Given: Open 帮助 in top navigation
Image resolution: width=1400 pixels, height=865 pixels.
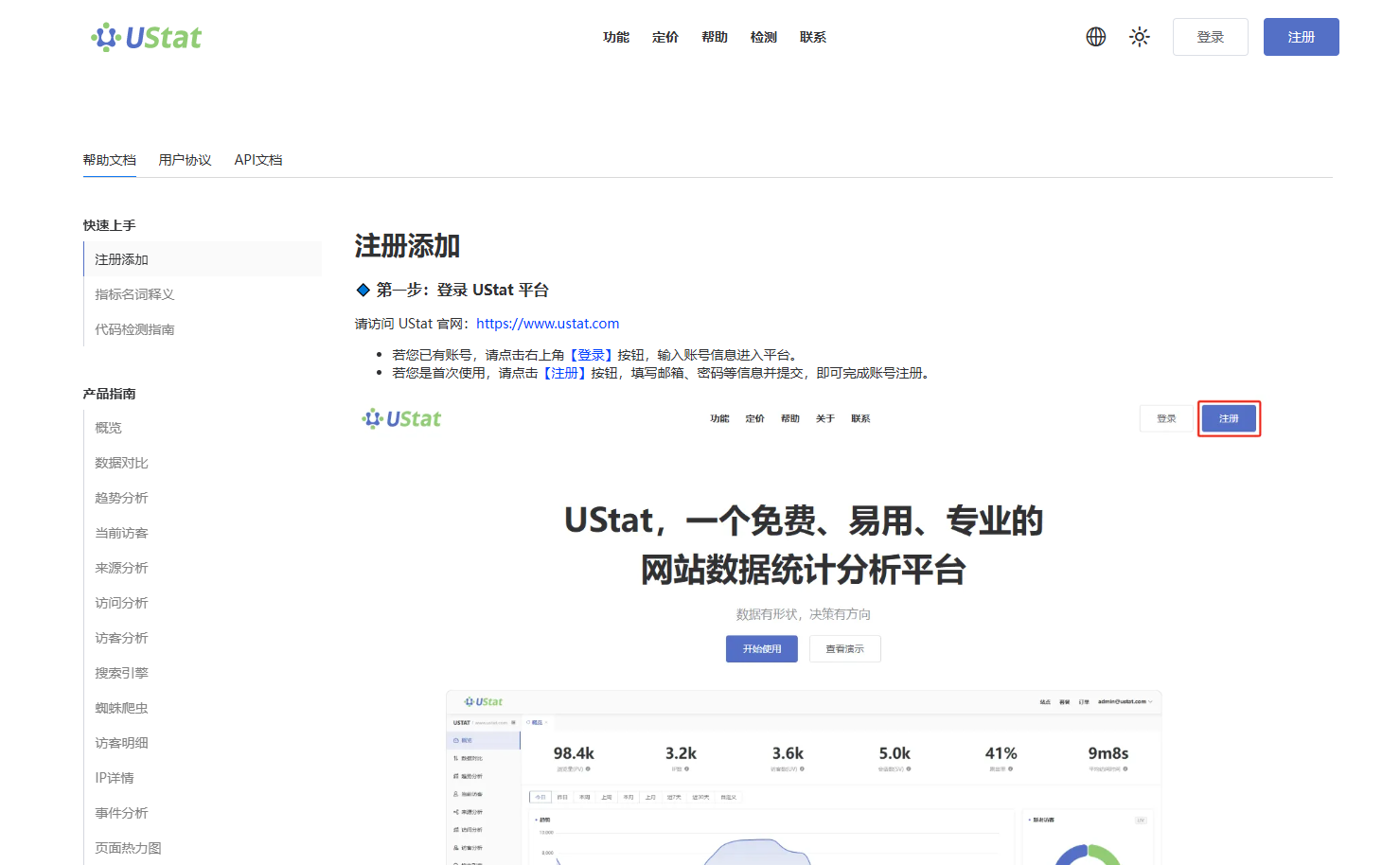Looking at the screenshot, I should coord(715,37).
